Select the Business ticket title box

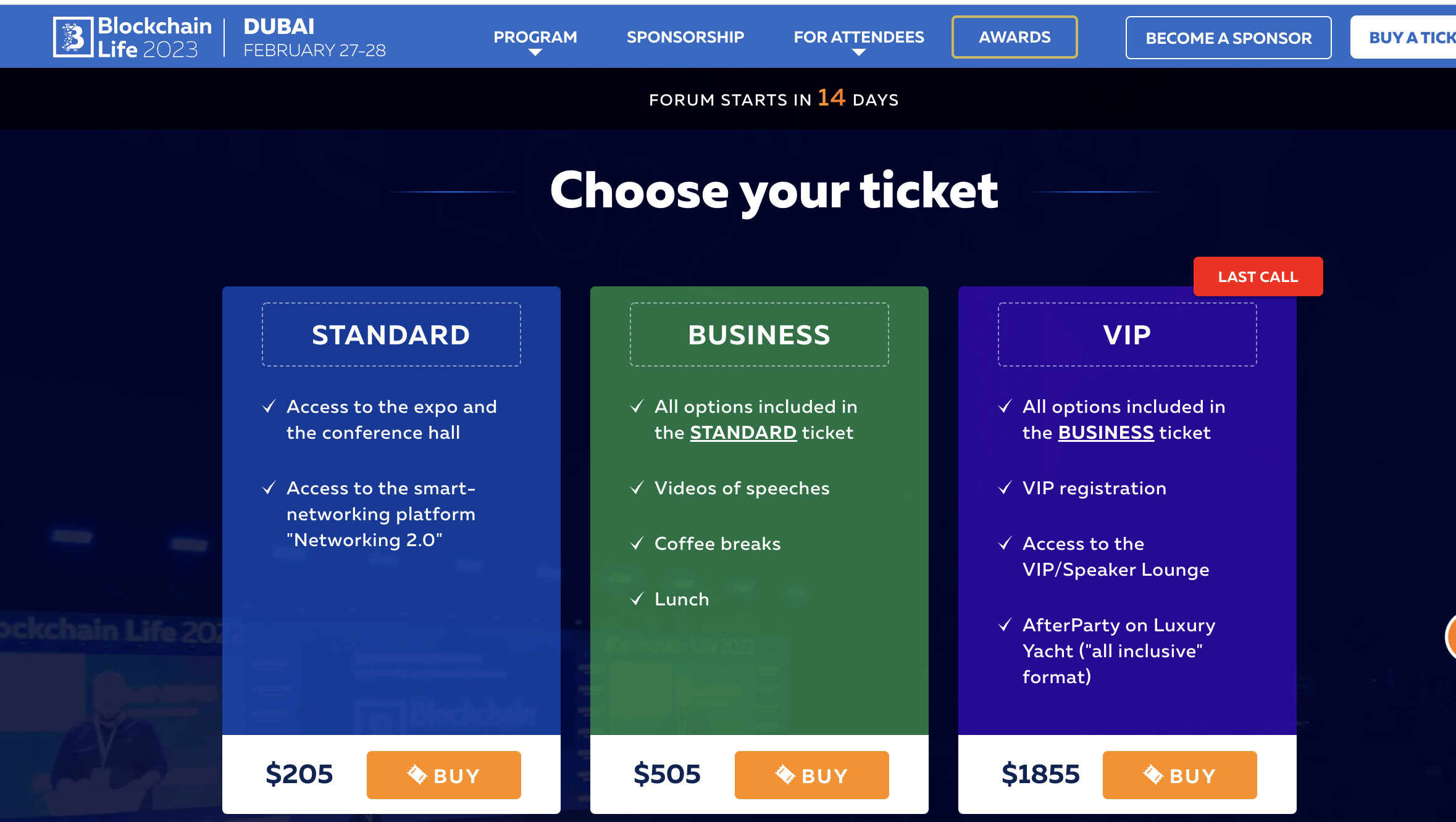(x=759, y=334)
